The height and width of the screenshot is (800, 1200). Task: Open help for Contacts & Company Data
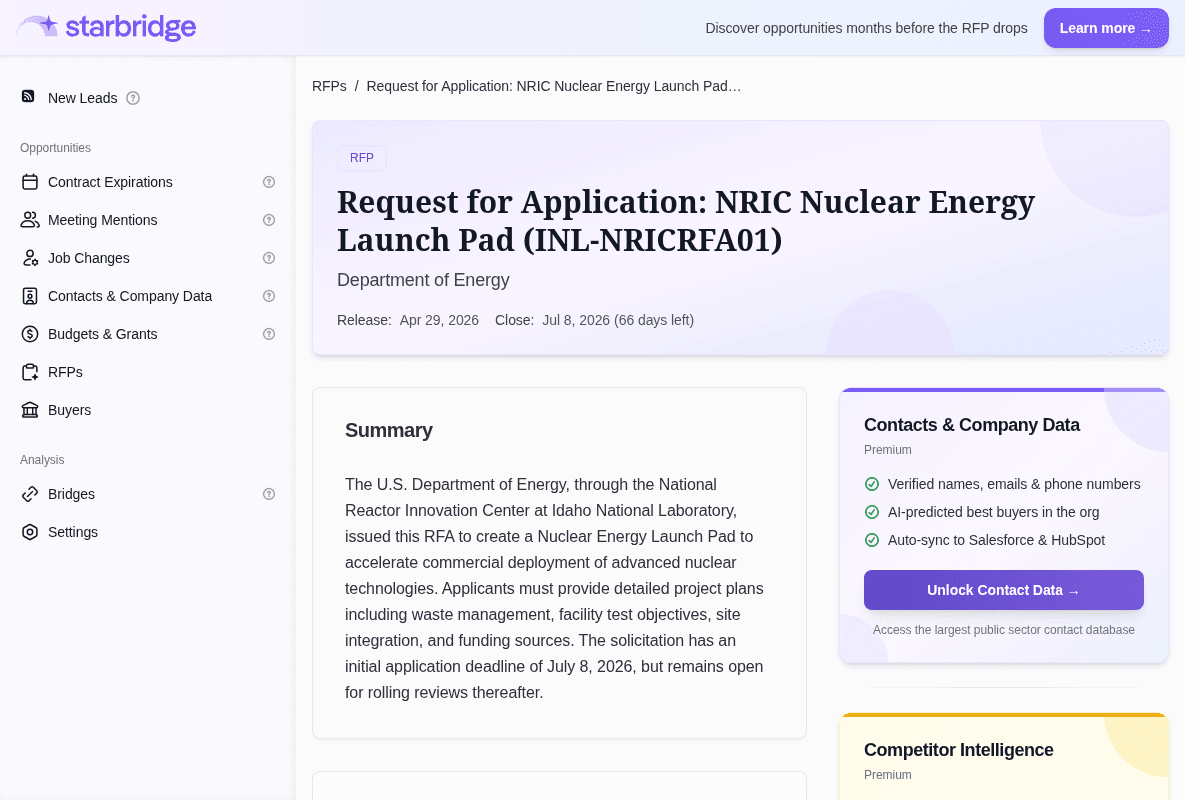tap(269, 296)
